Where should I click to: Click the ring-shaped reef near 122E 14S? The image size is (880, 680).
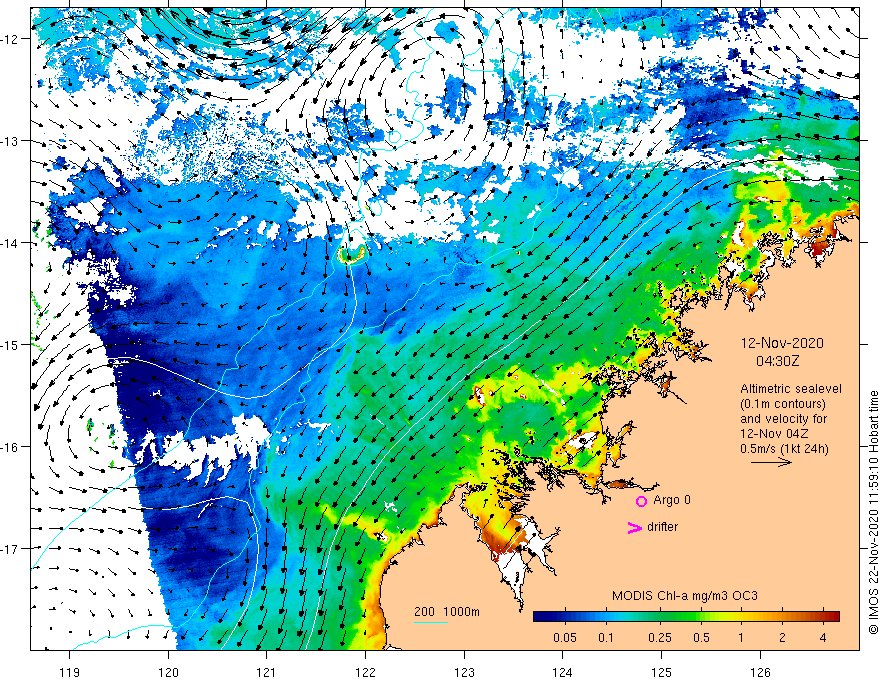[x=351, y=254]
